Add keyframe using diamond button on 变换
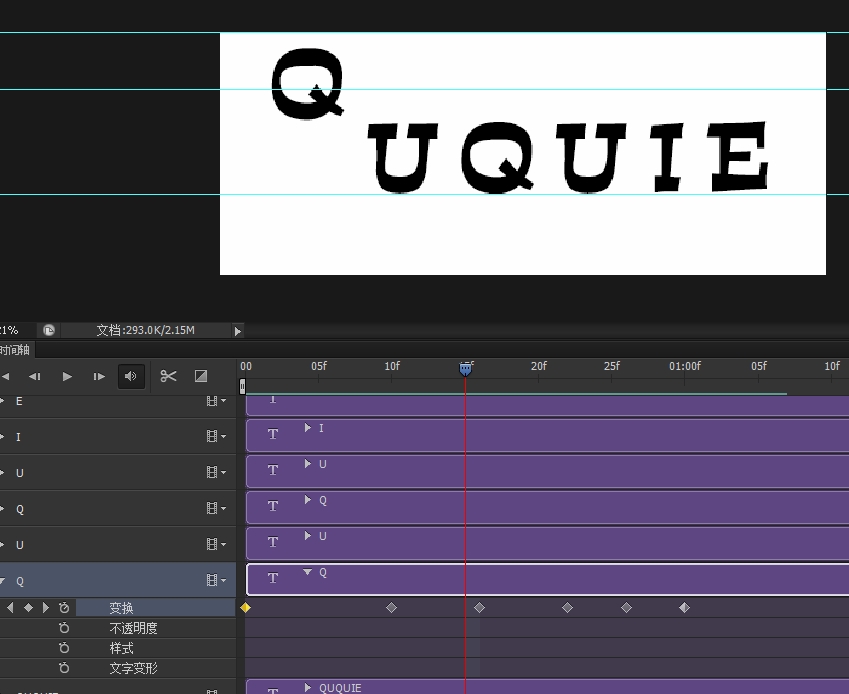The image size is (849, 694). pyautogui.click(x=28, y=608)
